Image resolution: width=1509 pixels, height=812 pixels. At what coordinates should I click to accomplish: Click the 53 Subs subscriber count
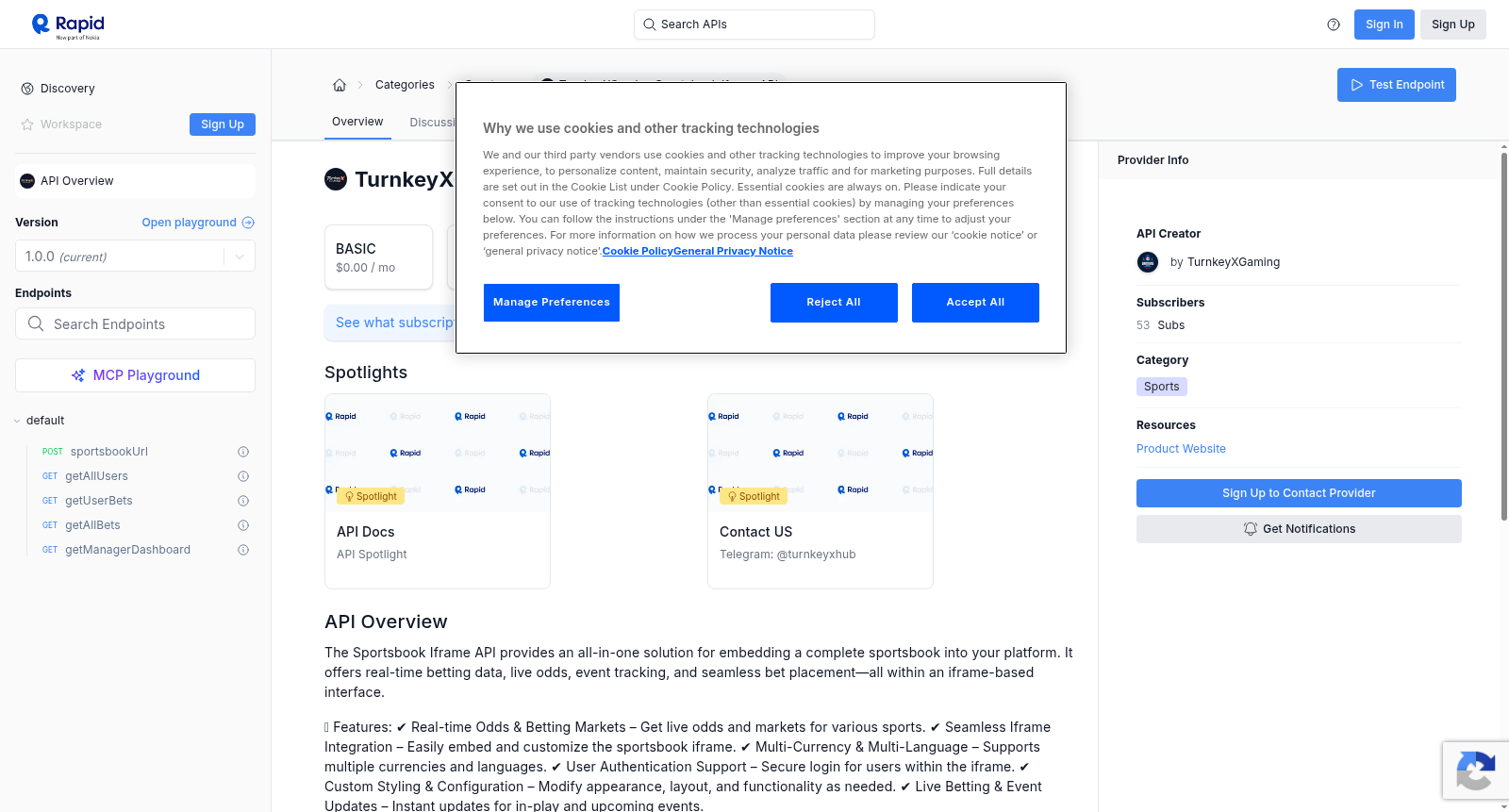(x=1160, y=325)
